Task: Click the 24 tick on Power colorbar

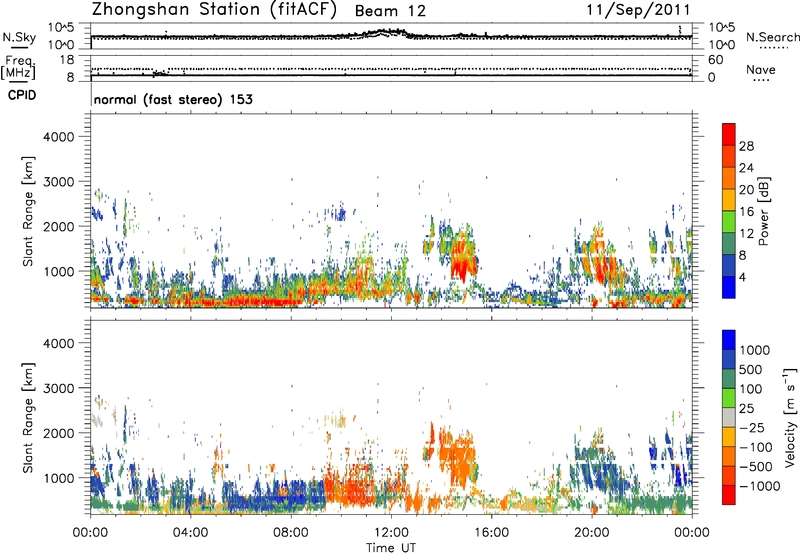Action: pyautogui.click(x=746, y=168)
